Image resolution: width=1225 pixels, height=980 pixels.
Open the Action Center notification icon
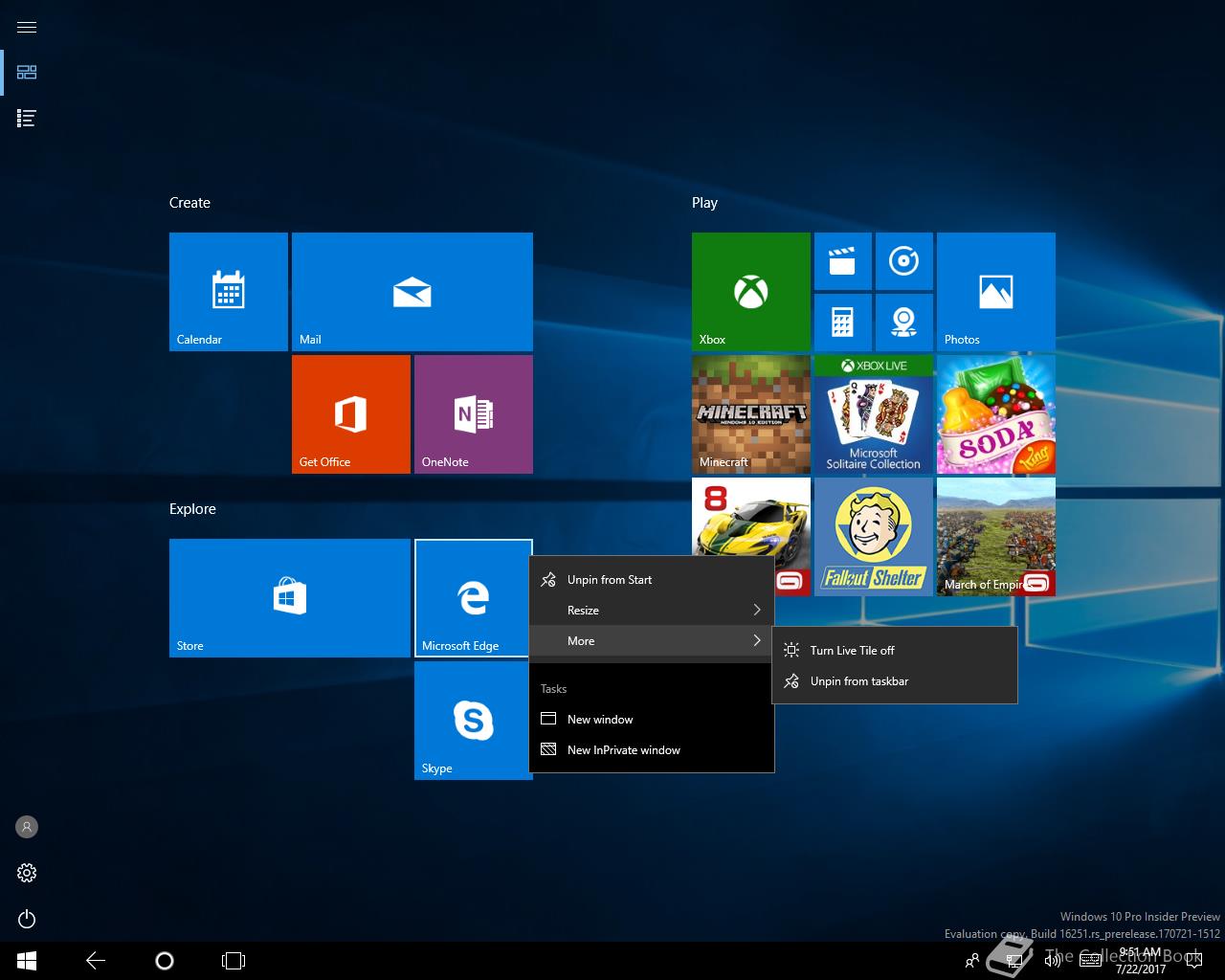point(1194,961)
